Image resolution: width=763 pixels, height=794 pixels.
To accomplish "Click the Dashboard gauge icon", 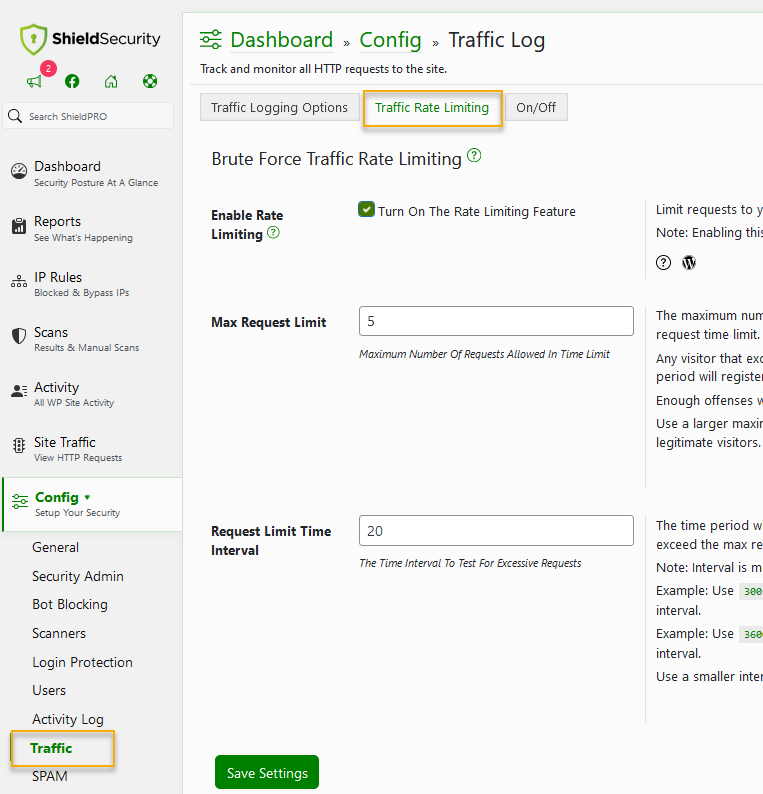I will tap(19, 172).
